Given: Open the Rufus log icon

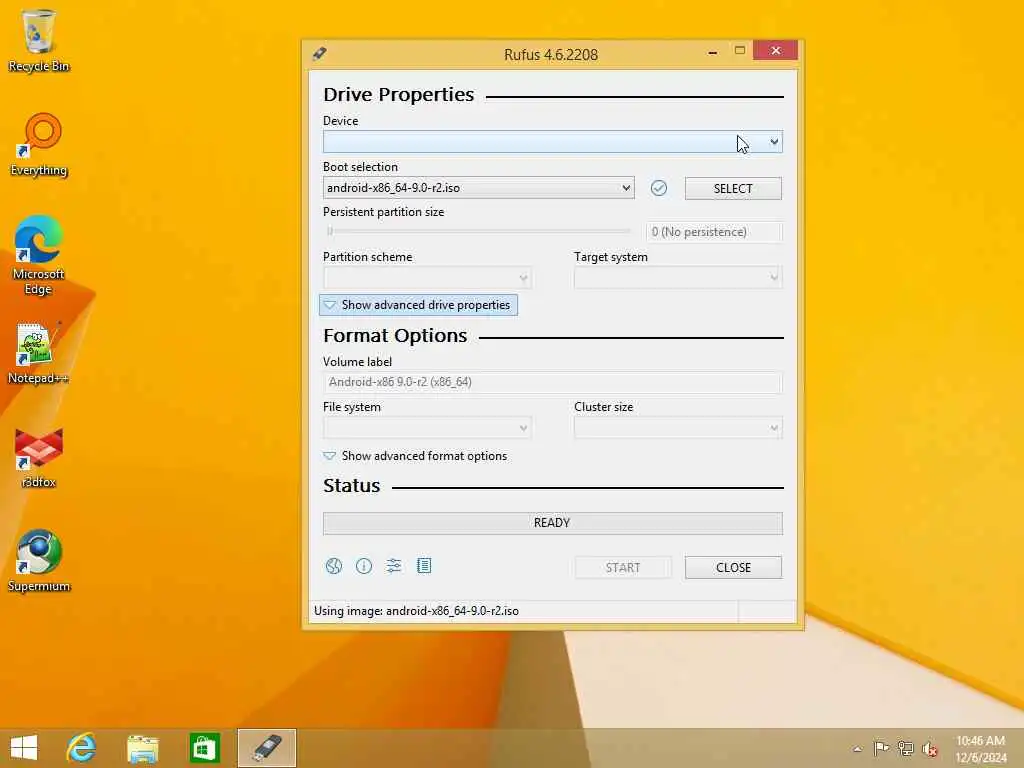Looking at the screenshot, I should (x=424, y=566).
